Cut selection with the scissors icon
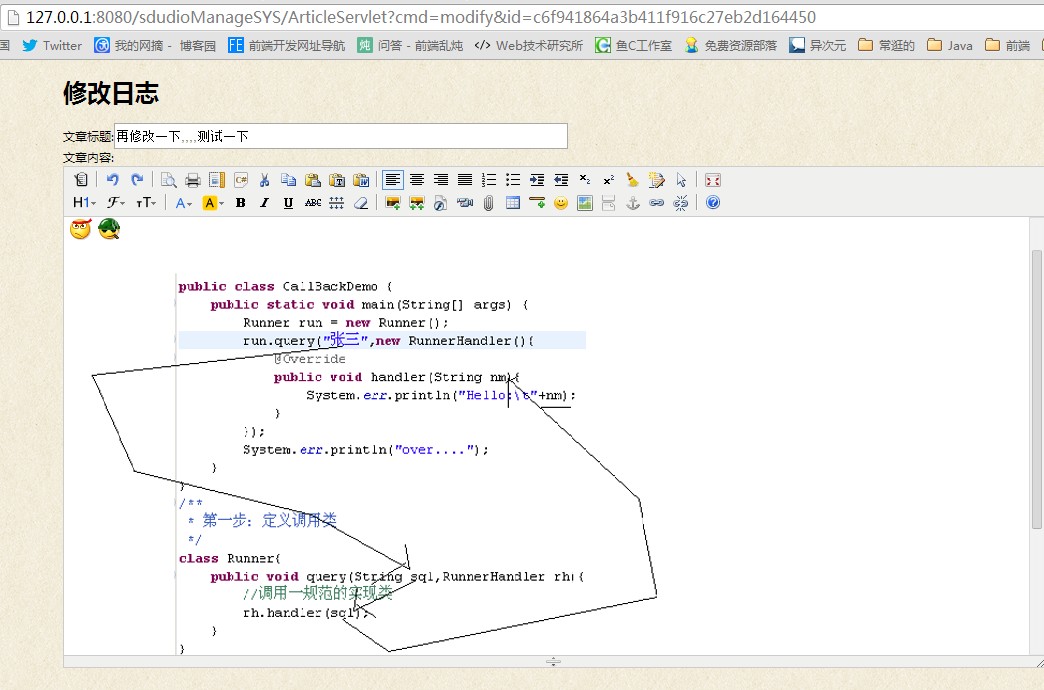Image resolution: width=1044 pixels, height=690 pixels. click(264, 180)
